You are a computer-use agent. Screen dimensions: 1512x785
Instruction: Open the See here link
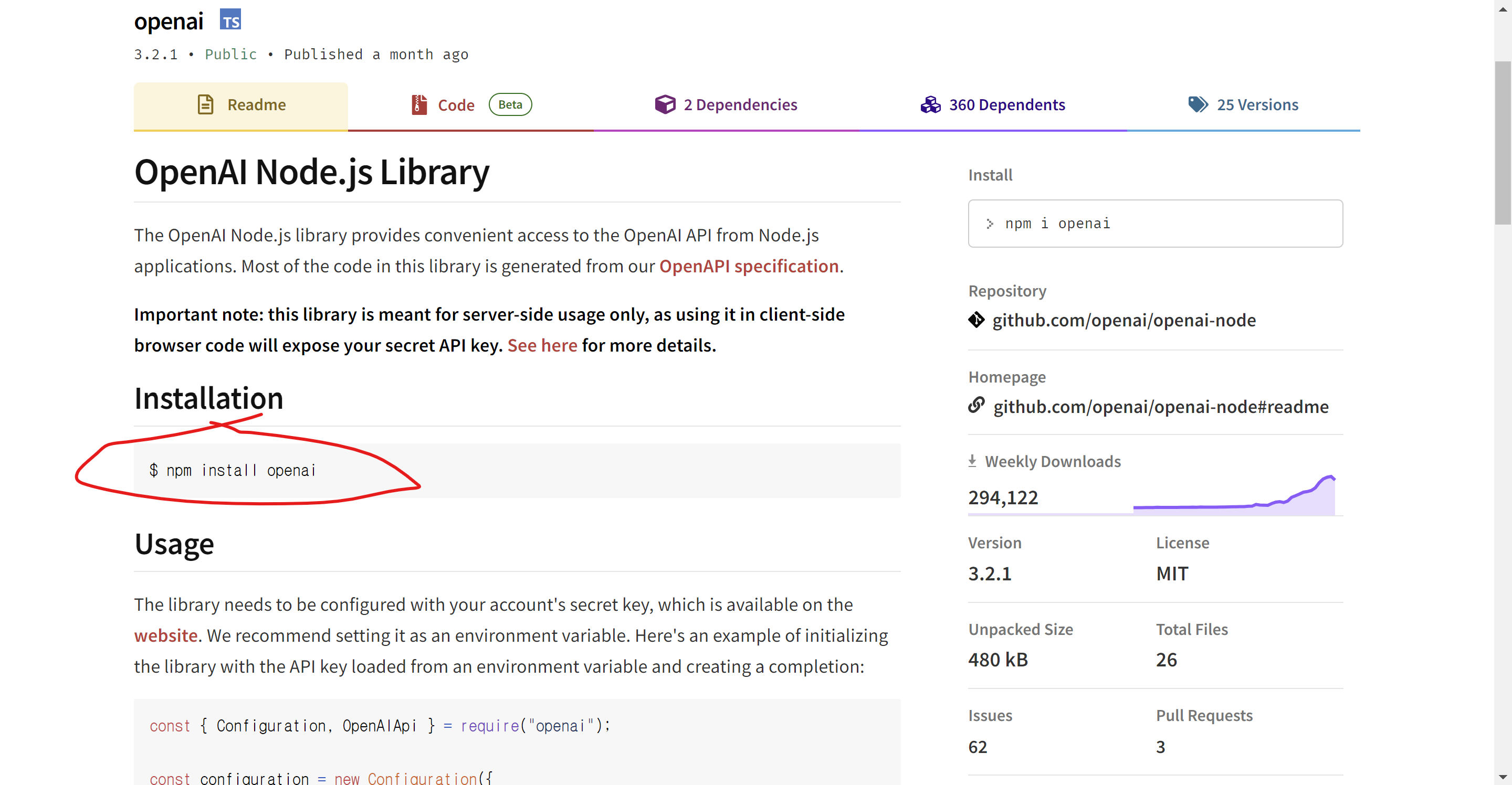pyautogui.click(x=542, y=346)
